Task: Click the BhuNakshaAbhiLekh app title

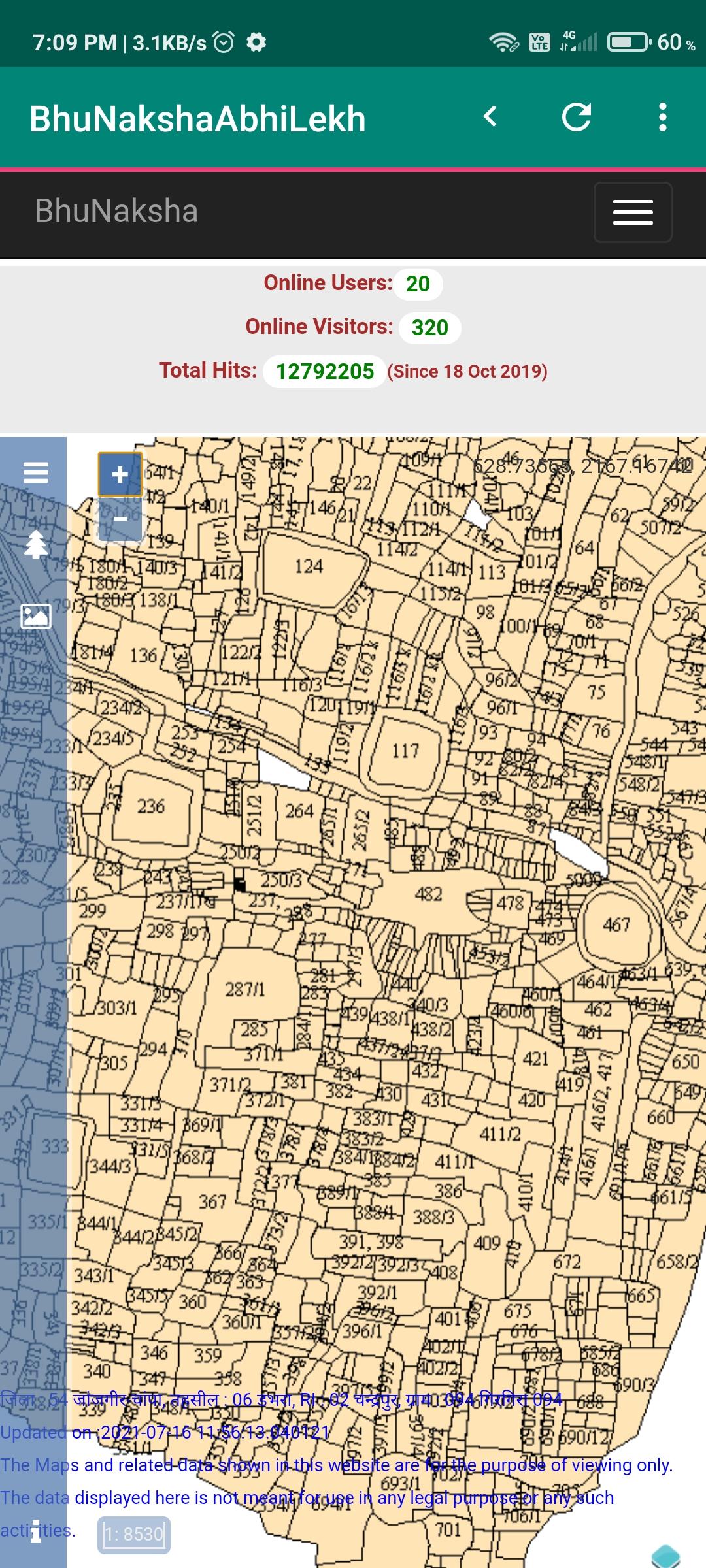Action: [x=197, y=119]
